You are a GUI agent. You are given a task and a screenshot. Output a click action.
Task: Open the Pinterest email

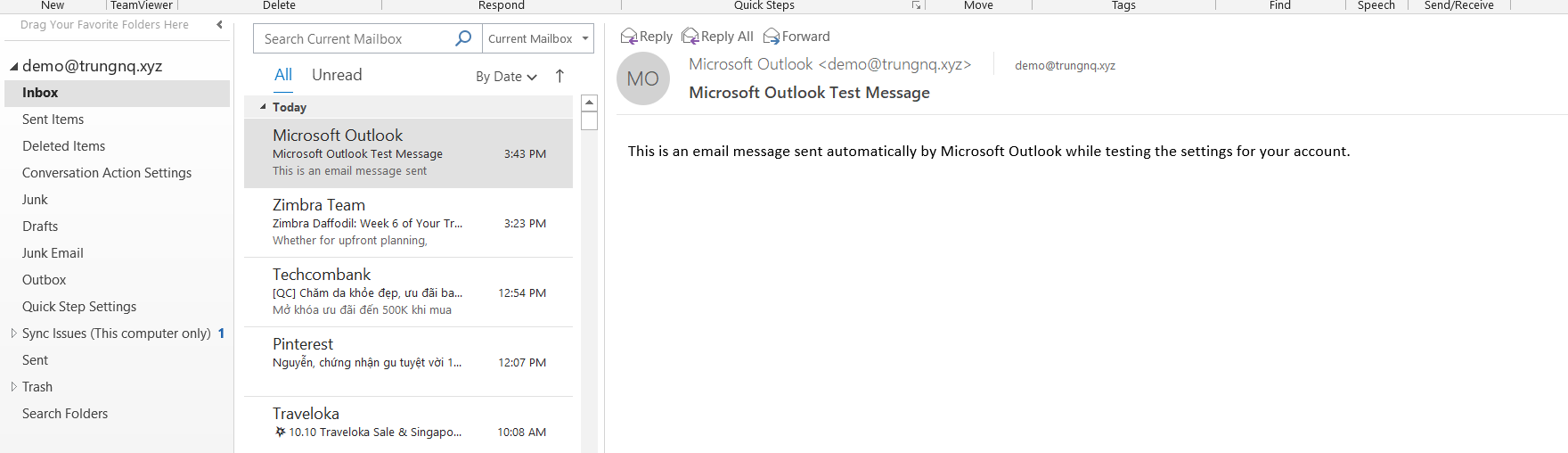[x=408, y=362]
